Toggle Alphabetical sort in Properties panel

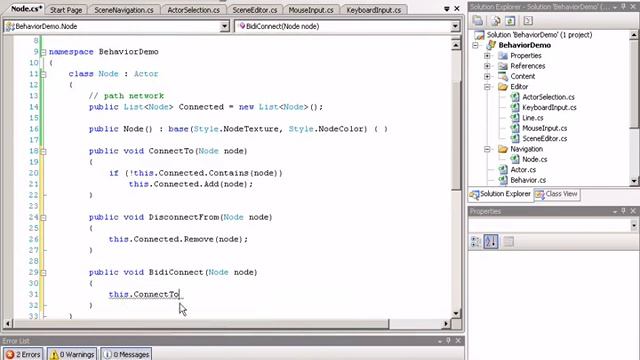491,242
